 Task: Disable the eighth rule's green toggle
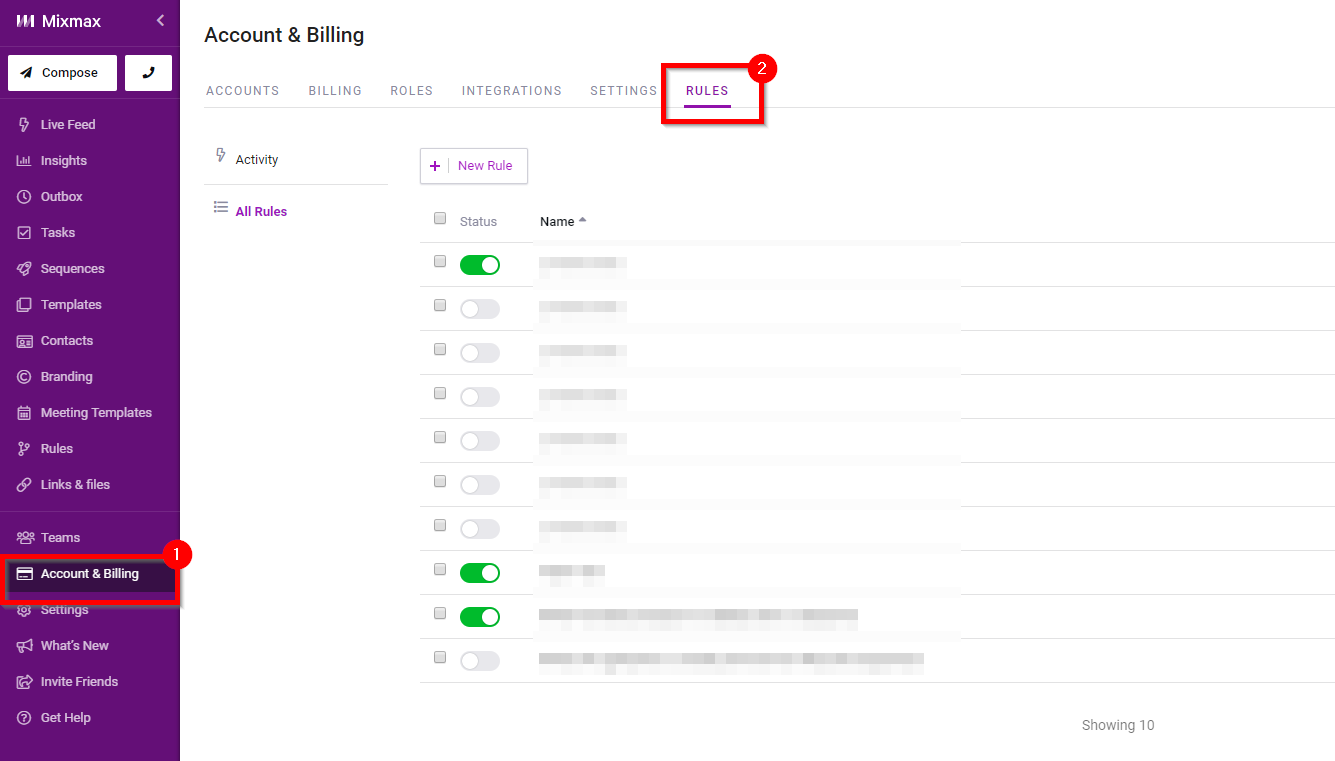(480, 573)
